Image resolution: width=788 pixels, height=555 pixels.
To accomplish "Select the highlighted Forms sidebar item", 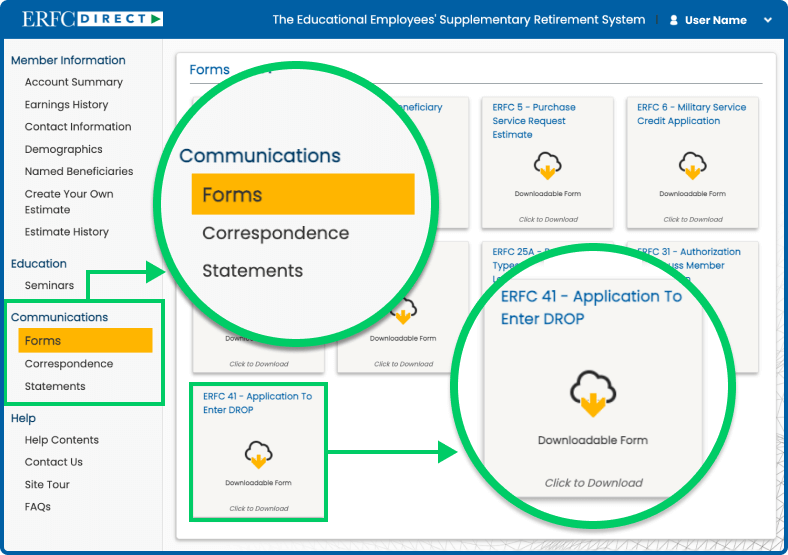I will (85, 340).
